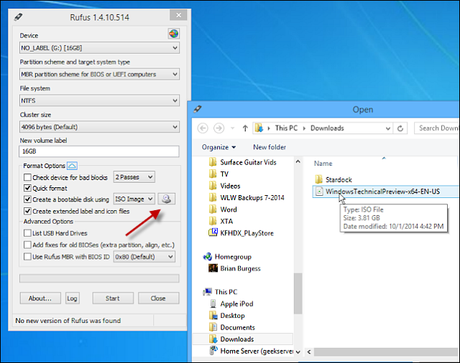The height and width of the screenshot is (363, 460).
Task: Toggle Check device for bad blocks checkbox
Action: pyautogui.click(x=28, y=177)
